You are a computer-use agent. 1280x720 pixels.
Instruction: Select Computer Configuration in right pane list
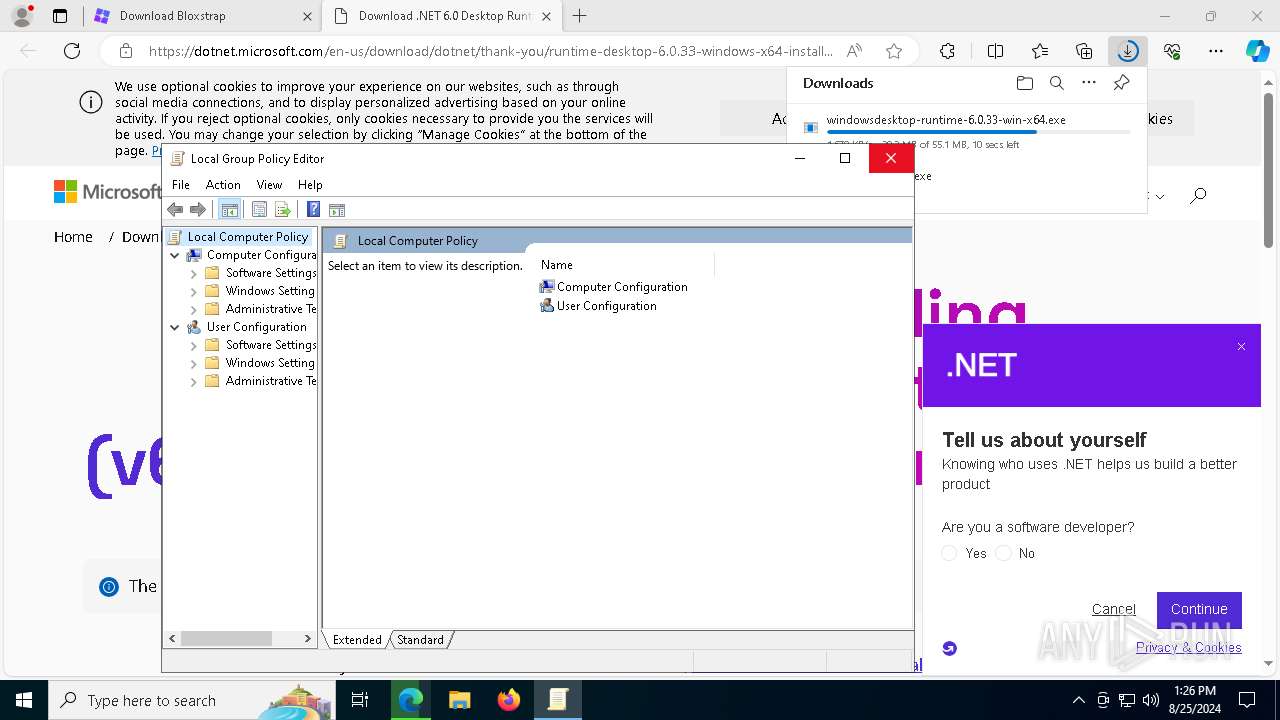coord(613,287)
